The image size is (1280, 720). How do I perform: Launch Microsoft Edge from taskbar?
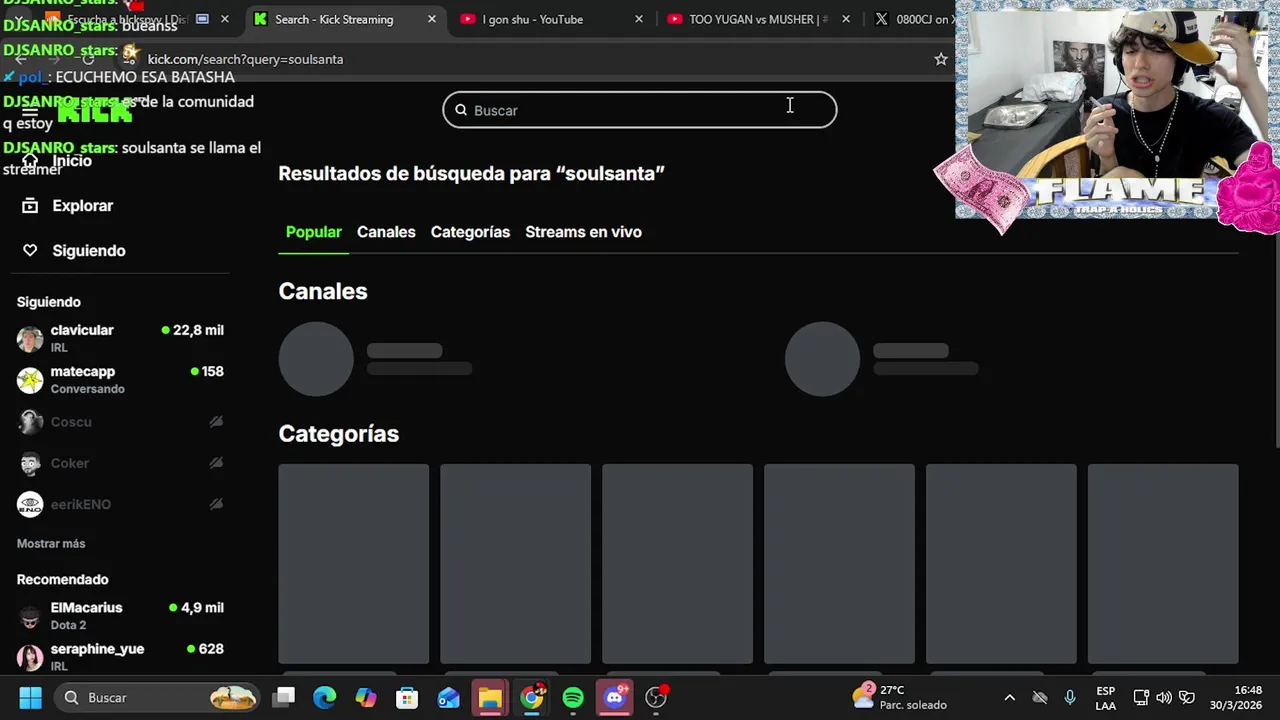click(x=325, y=697)
